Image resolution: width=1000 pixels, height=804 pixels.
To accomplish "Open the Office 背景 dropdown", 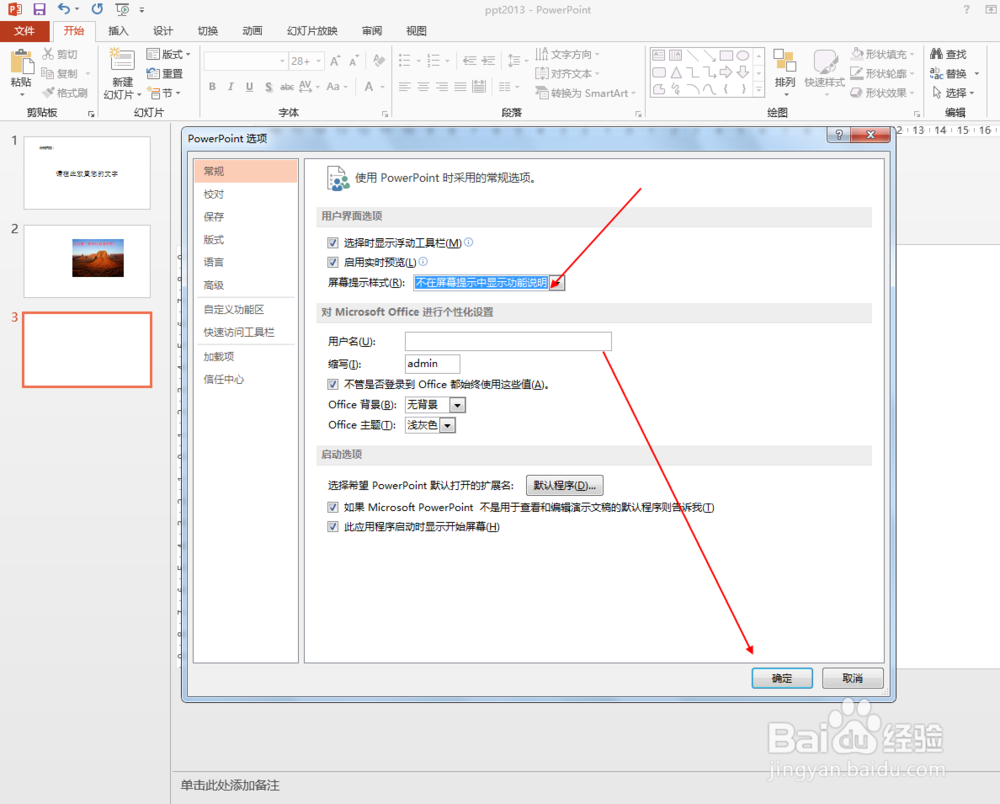I will point(457,405).
